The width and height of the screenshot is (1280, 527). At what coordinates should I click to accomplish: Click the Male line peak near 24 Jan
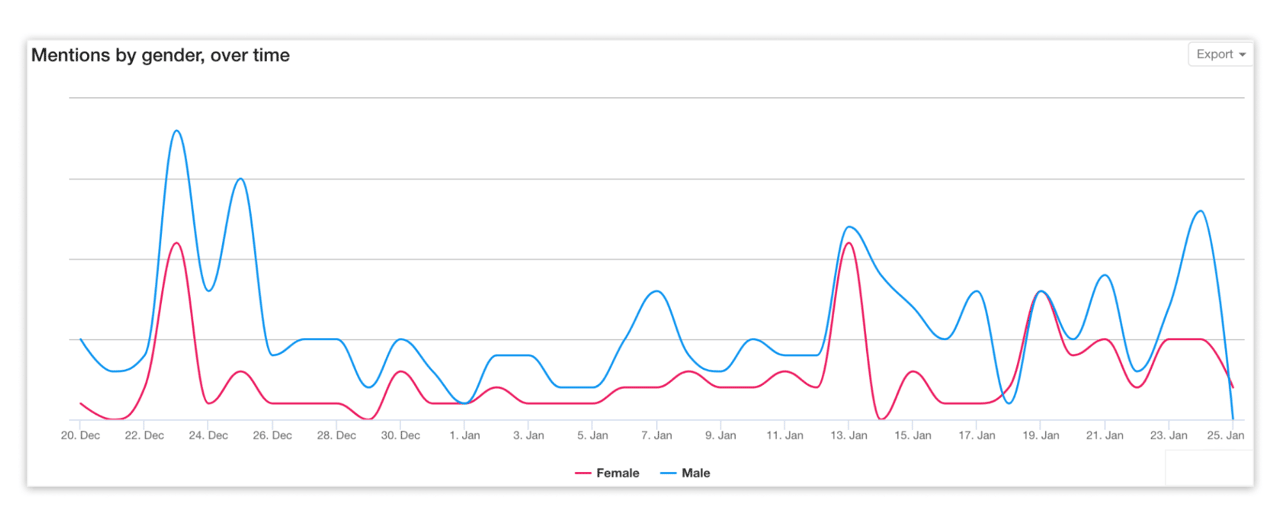point(1199,211)
